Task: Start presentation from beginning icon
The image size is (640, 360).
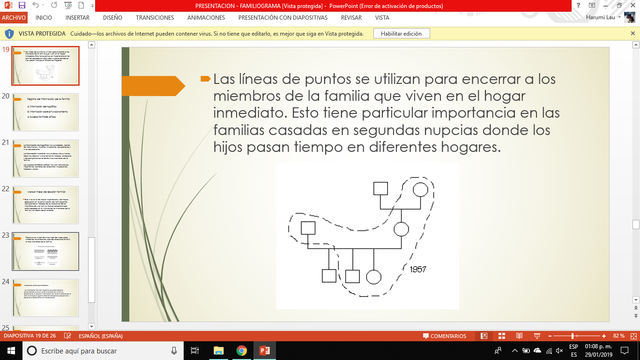Action: tap(68, 5)
